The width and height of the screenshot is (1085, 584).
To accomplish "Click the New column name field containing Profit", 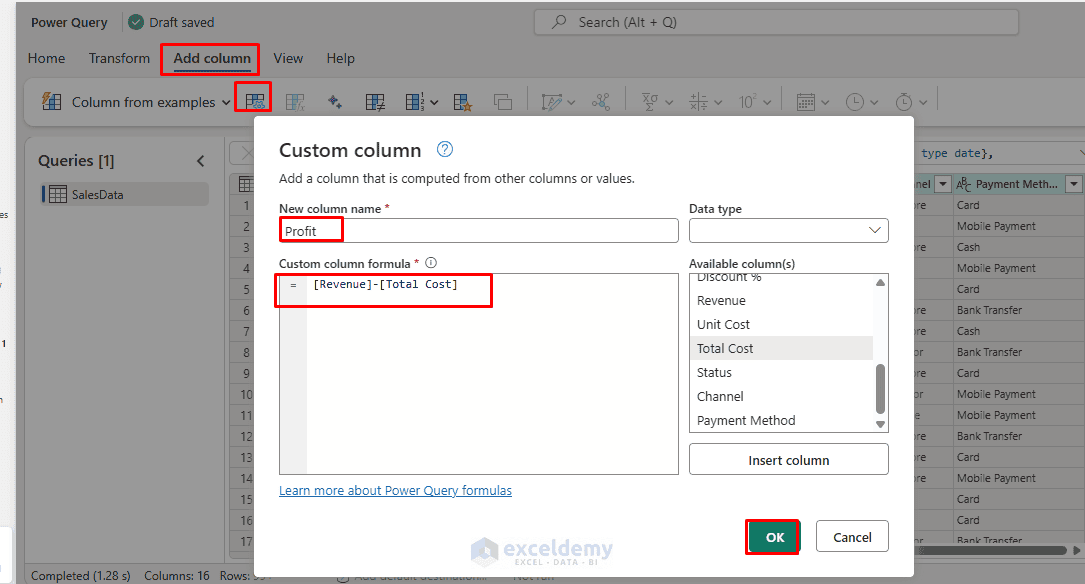I will 479,230.
